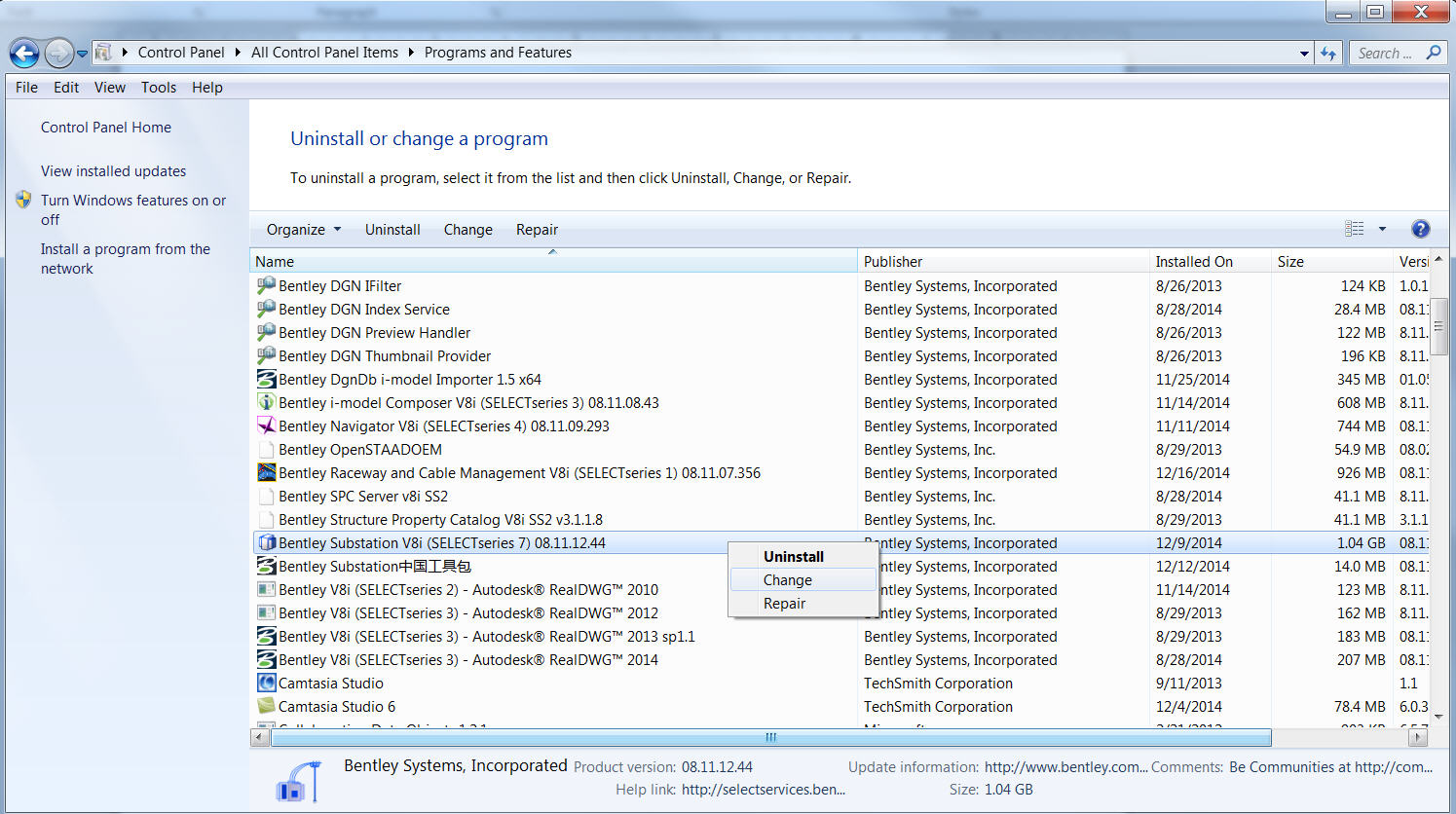
Task: Click the Camtasia Studio icon
Action: click(266, 683)
